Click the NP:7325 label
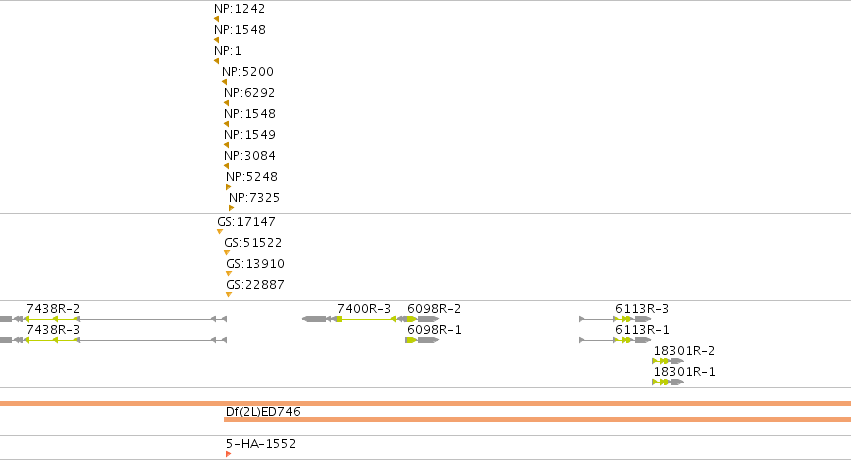Image resolution: width=851 pixels, height=460 pixels. tap(255, 197)
